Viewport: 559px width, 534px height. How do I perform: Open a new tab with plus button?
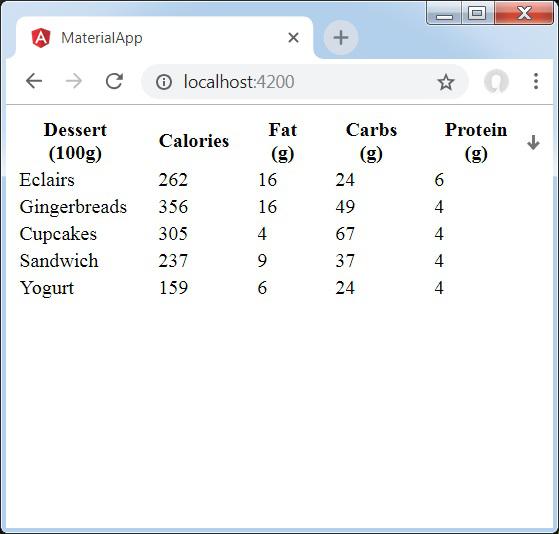point(341,37)
